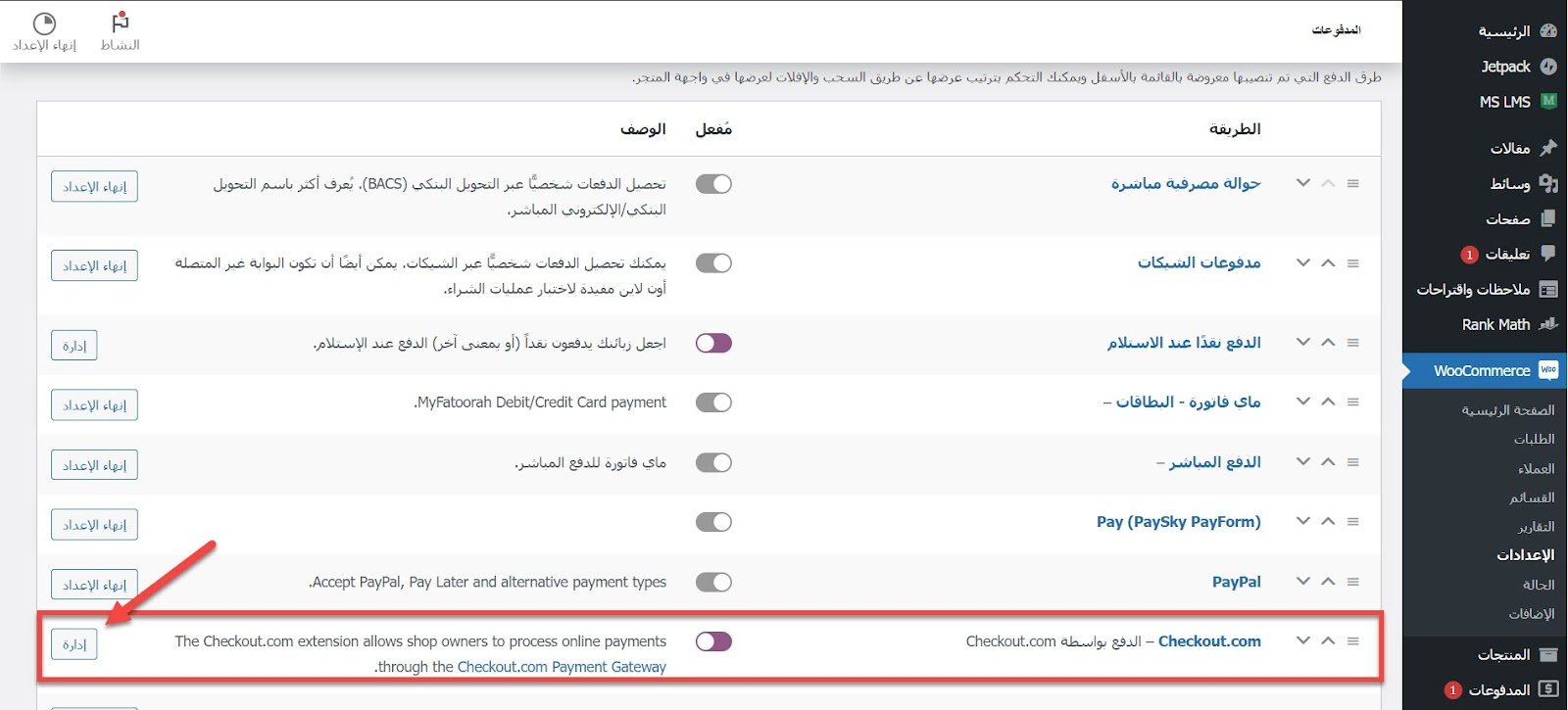Image resolution: width=1568 pixels, height=710 pixels.
Task: Open the PayPal method link
Action: tap(1236, 582)
